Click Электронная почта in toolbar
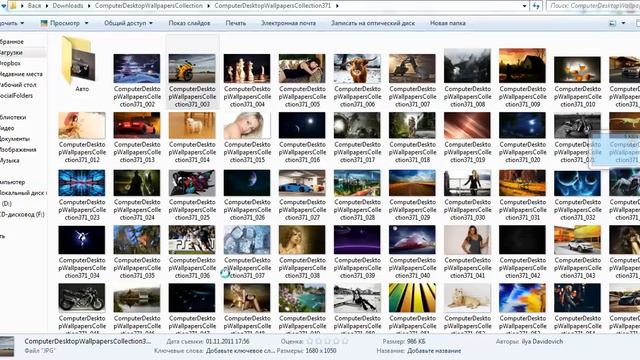Viewport: 640px width, 360px height. [x=288, y=23]
